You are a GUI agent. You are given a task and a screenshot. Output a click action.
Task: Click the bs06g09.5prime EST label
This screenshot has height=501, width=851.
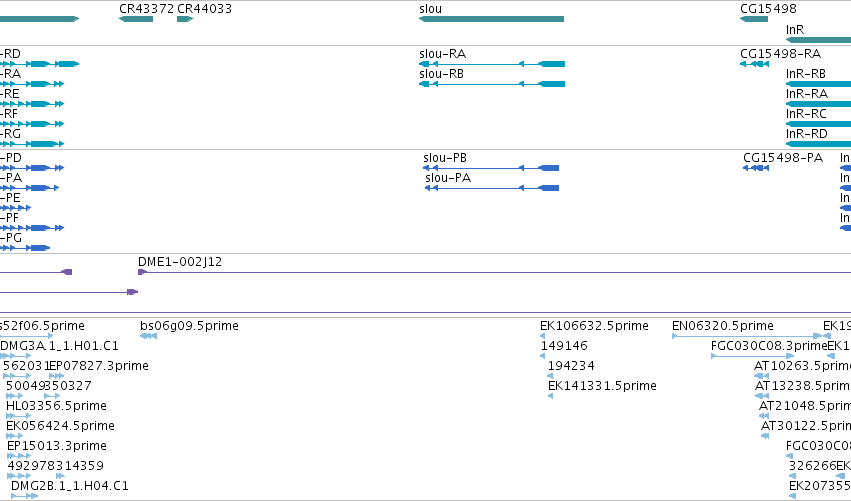pyautogui.click(x=189, y=326)
